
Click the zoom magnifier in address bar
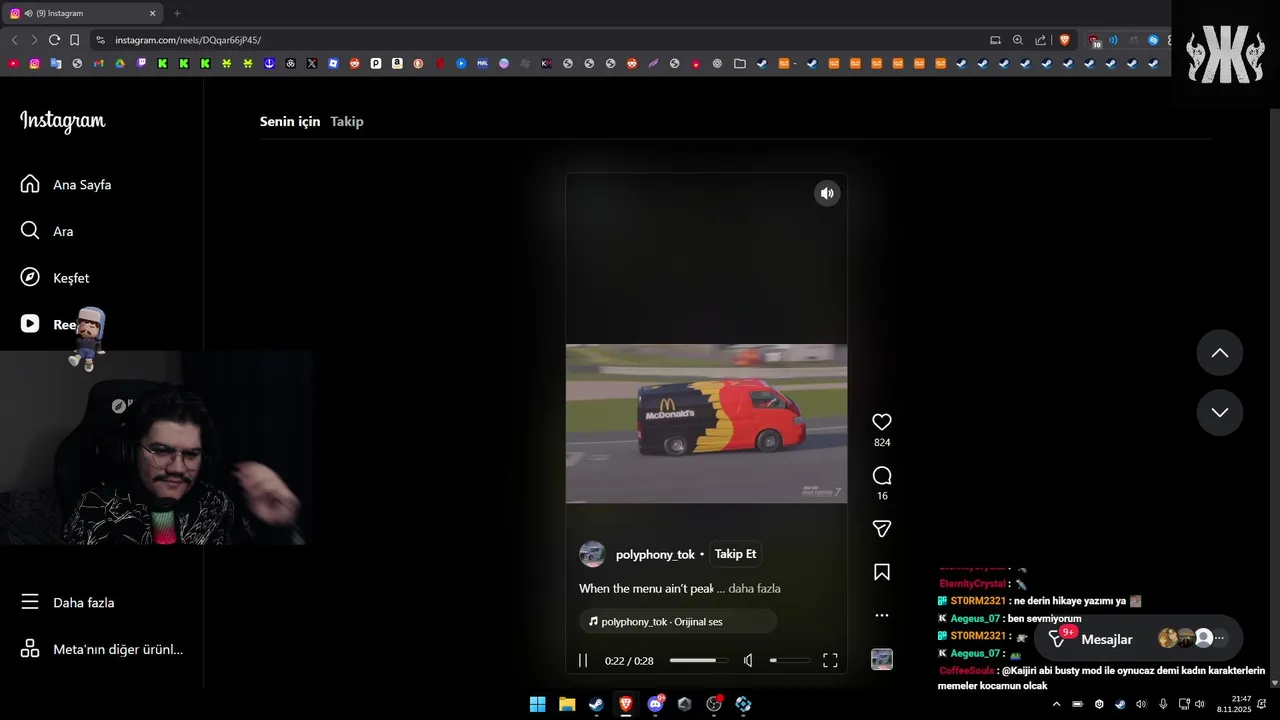coord(1018,40)
